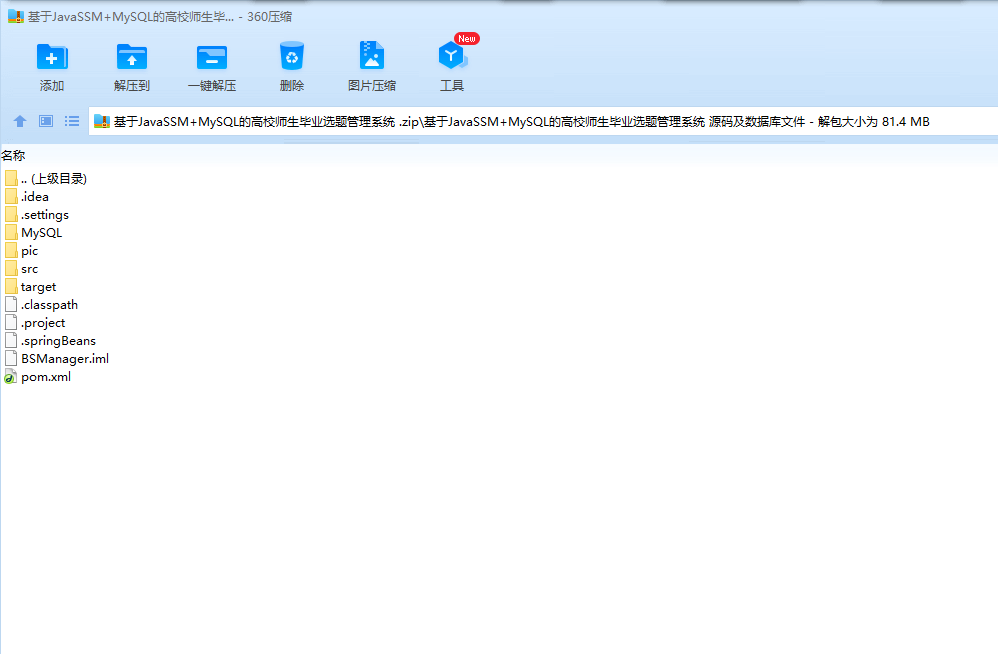The height and width of the screenshot is (654, 998).
Task: Click the archive path address field
Action: point(543,121)
